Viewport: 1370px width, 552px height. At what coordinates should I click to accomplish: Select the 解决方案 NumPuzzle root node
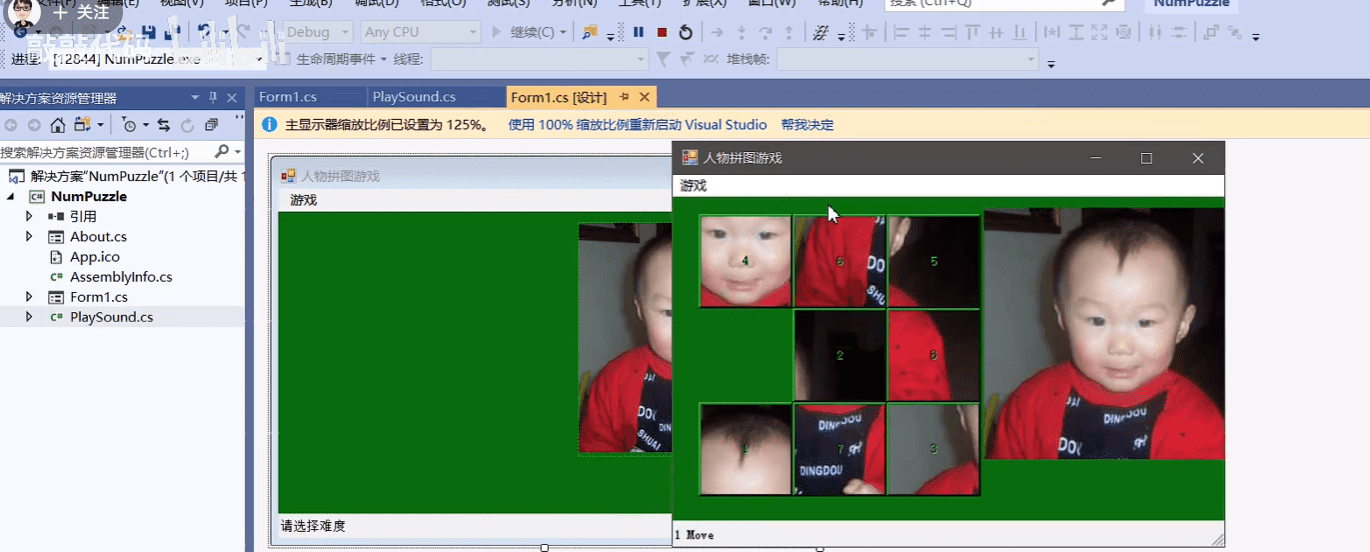tap(135, 176)
